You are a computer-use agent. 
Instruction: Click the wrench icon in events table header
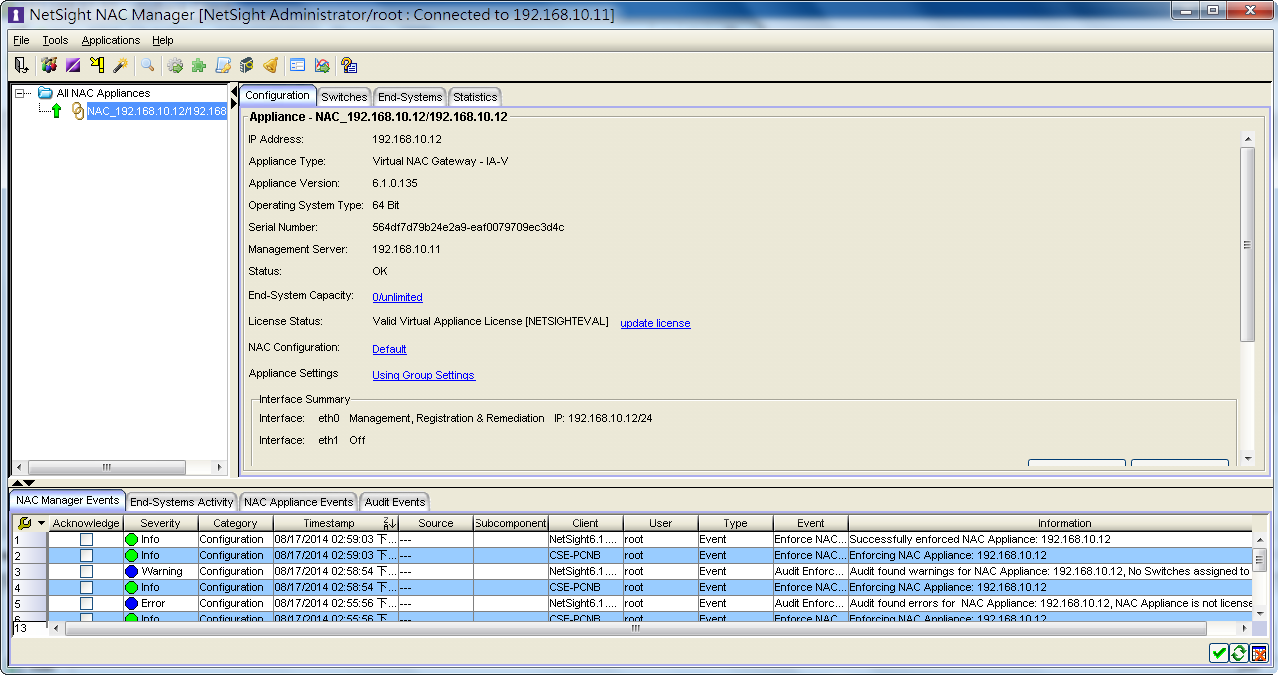[25, 523]
